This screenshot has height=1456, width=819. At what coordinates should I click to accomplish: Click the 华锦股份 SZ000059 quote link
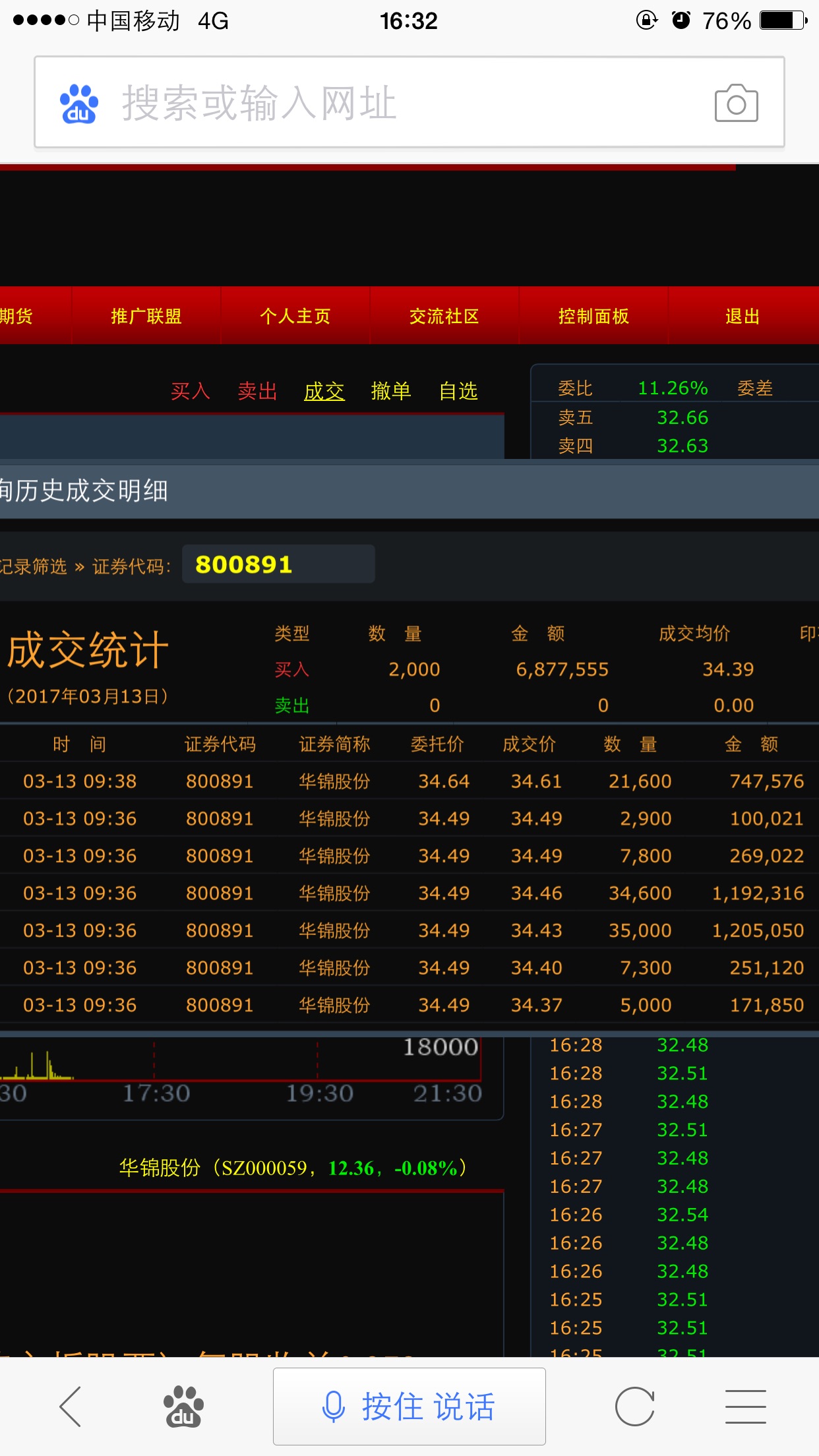point(293,1168)
